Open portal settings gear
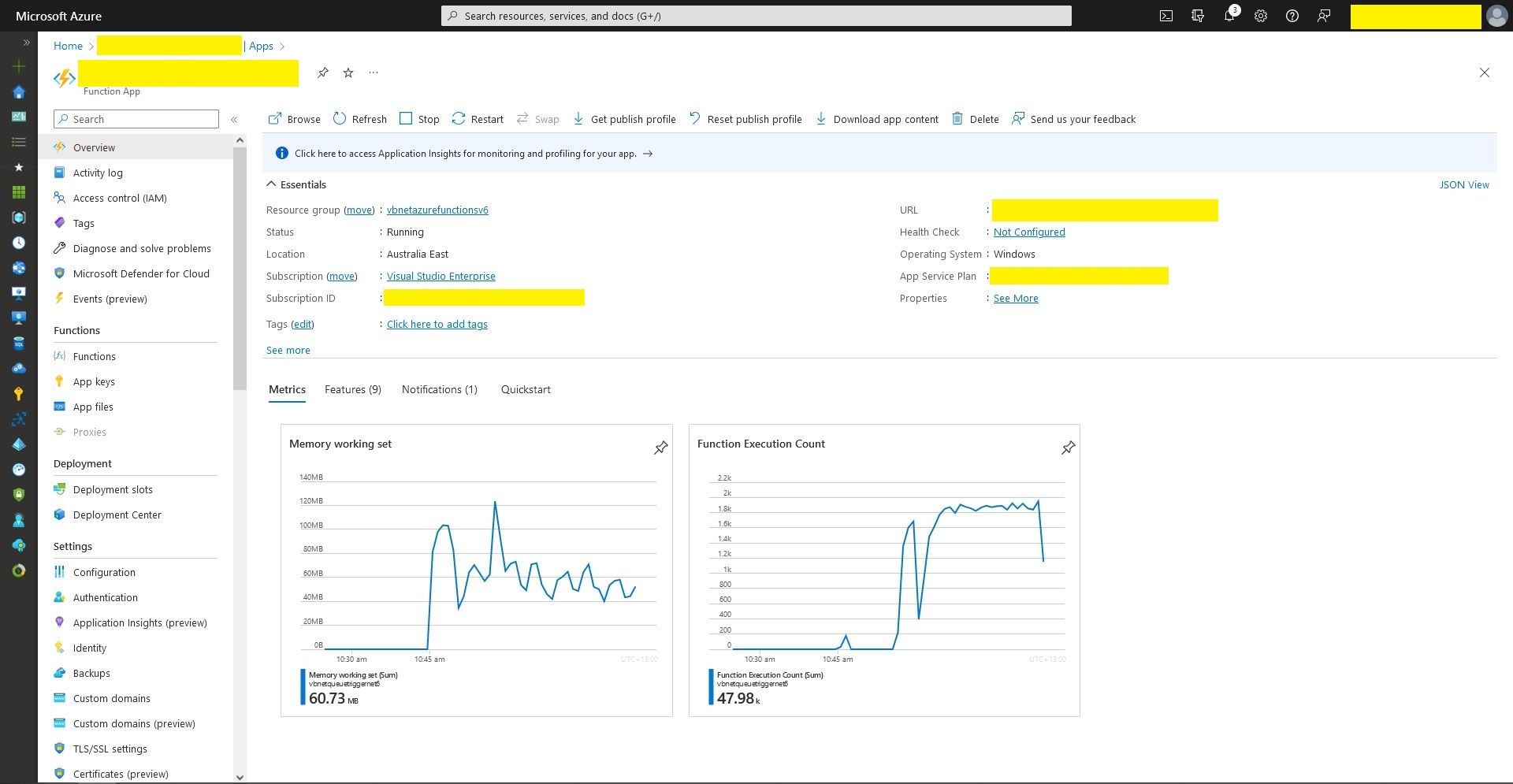 pos(1261,16)
